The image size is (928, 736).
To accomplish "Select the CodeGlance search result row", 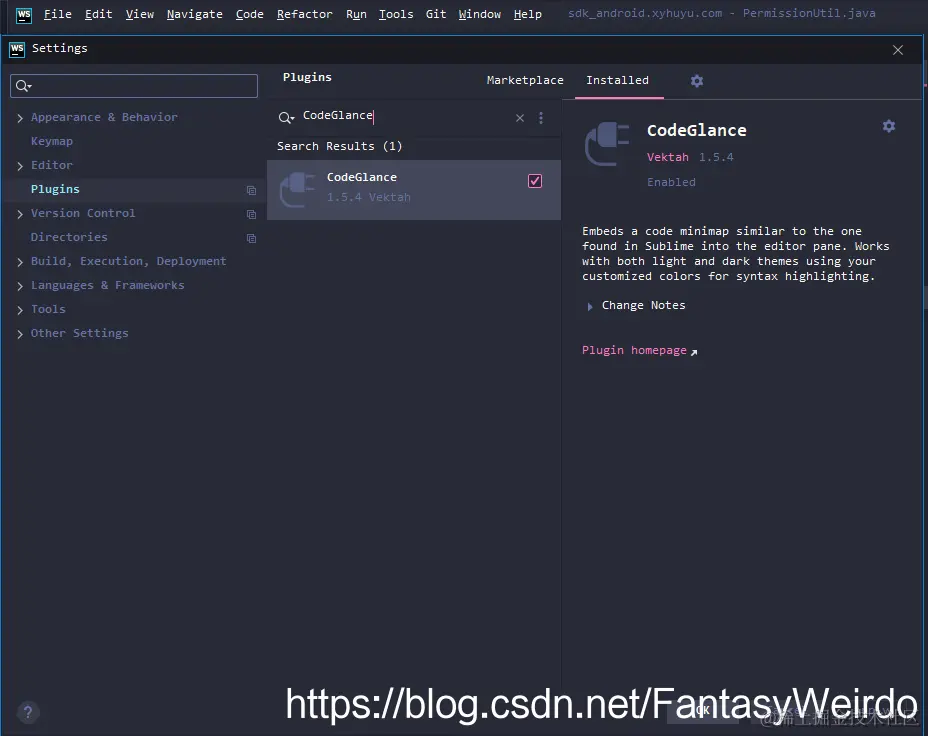I will (x=414, y=190).
